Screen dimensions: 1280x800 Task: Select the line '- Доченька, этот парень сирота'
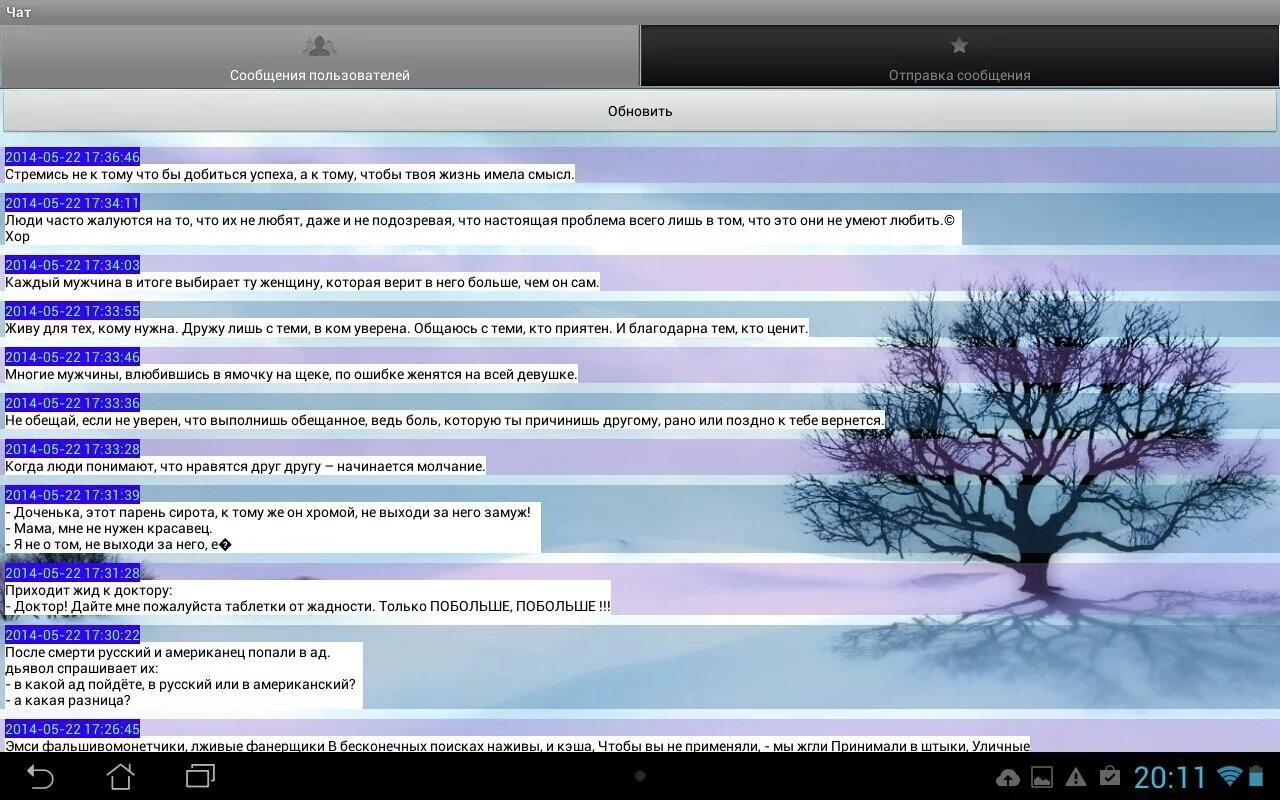[x=268, y=512]
